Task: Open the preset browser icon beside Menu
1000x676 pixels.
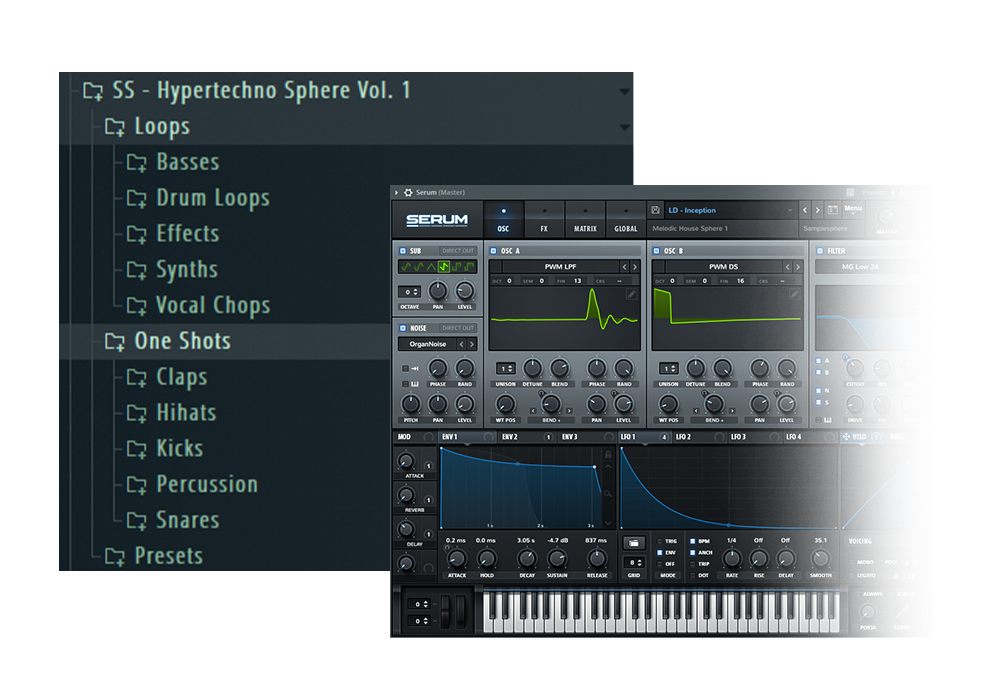Action: (x=832, y=211)
